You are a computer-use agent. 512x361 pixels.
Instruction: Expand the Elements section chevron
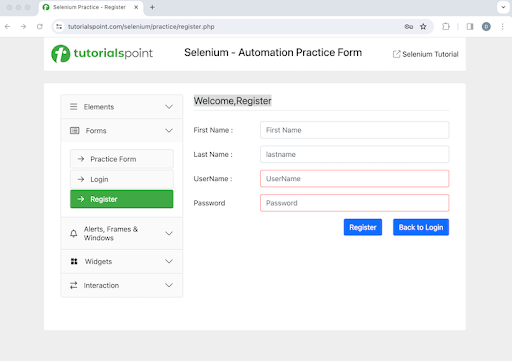click(169, 107)
